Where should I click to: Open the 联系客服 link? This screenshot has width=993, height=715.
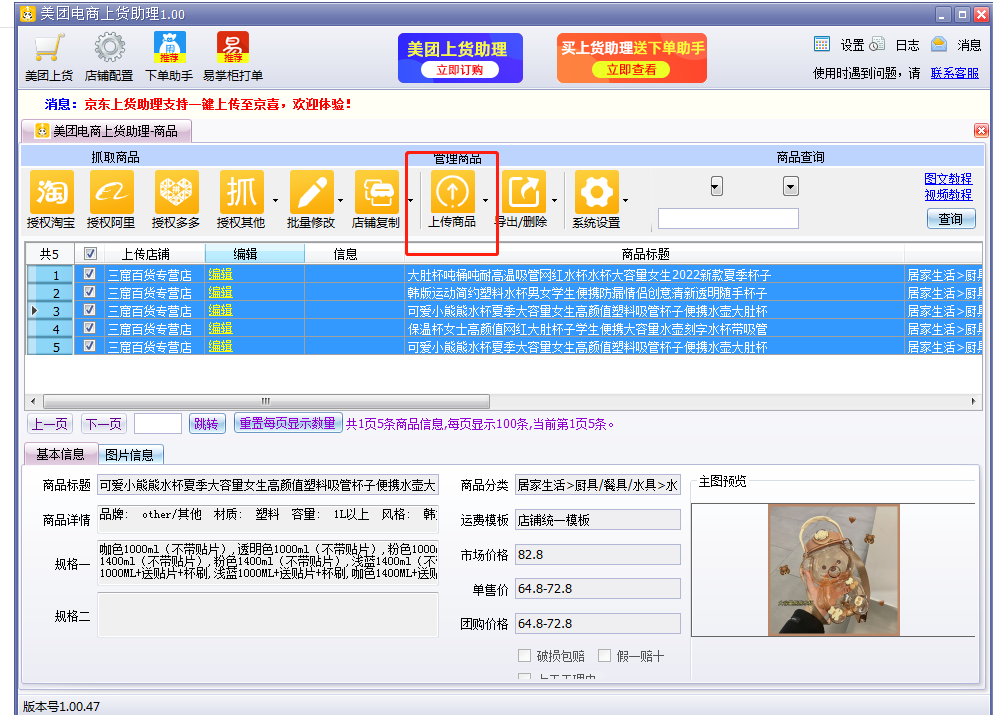pyautogui.click(x=954, y=73)
